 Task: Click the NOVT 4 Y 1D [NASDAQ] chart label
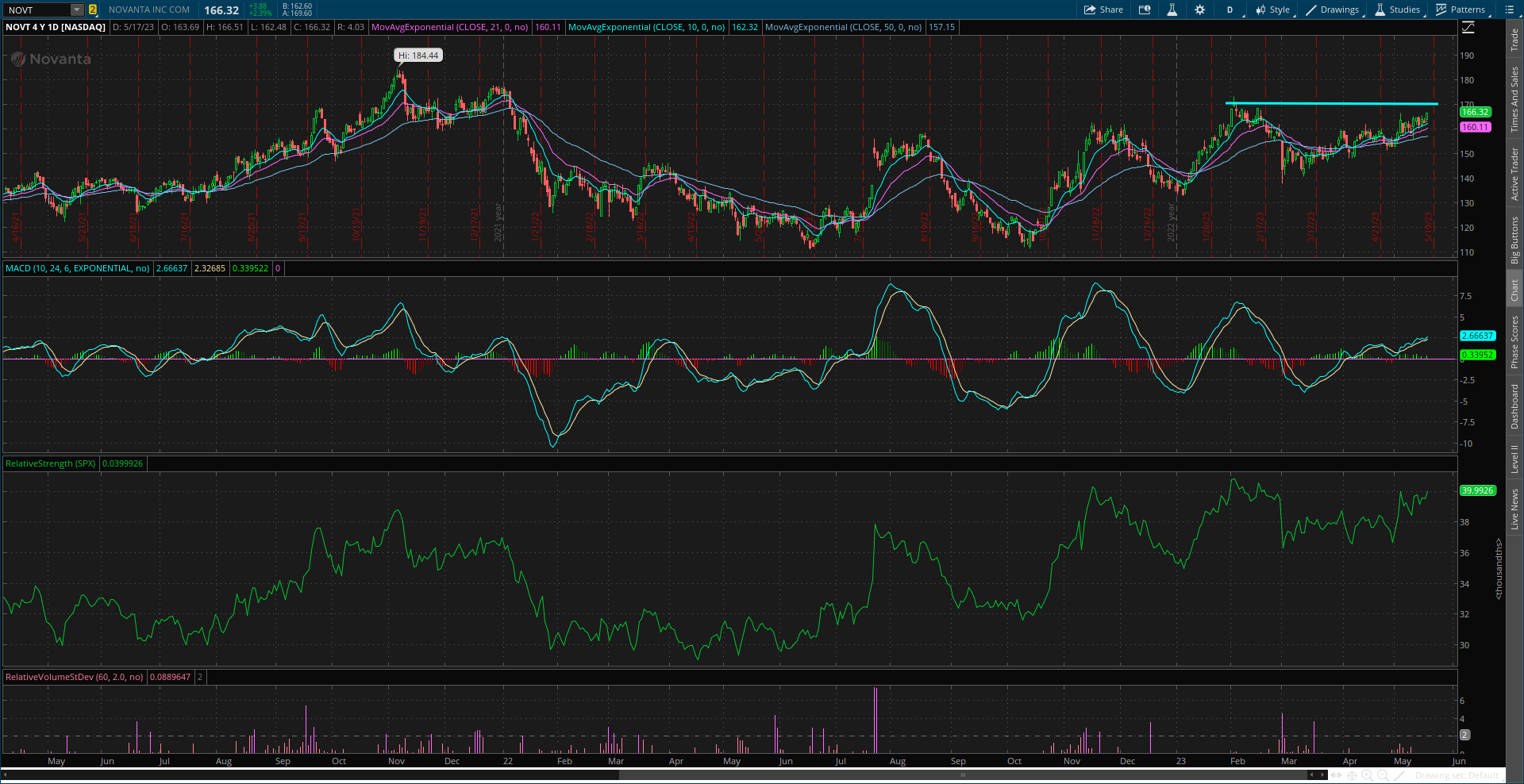(x=56, y=27)
